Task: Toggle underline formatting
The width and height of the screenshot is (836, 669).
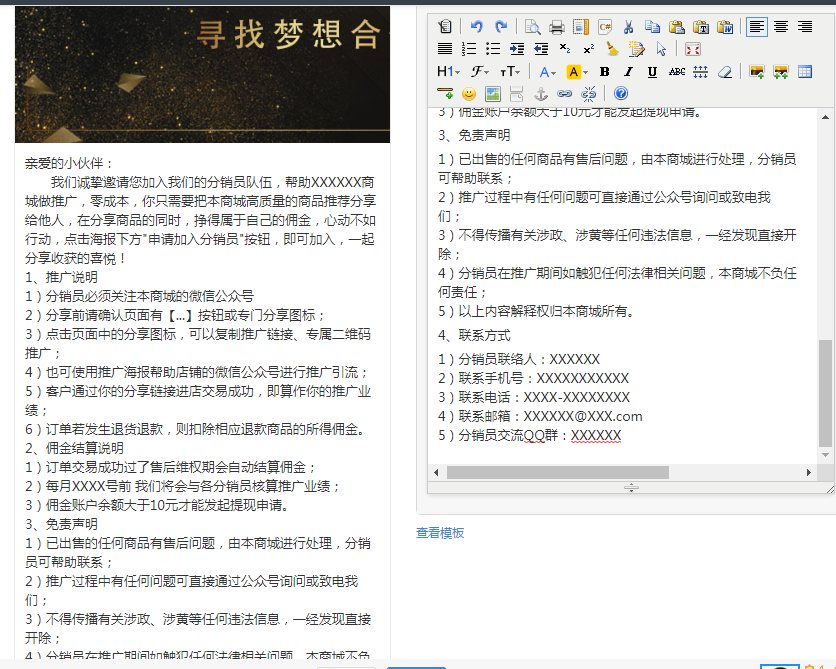Action: click(x=652, y=72)
